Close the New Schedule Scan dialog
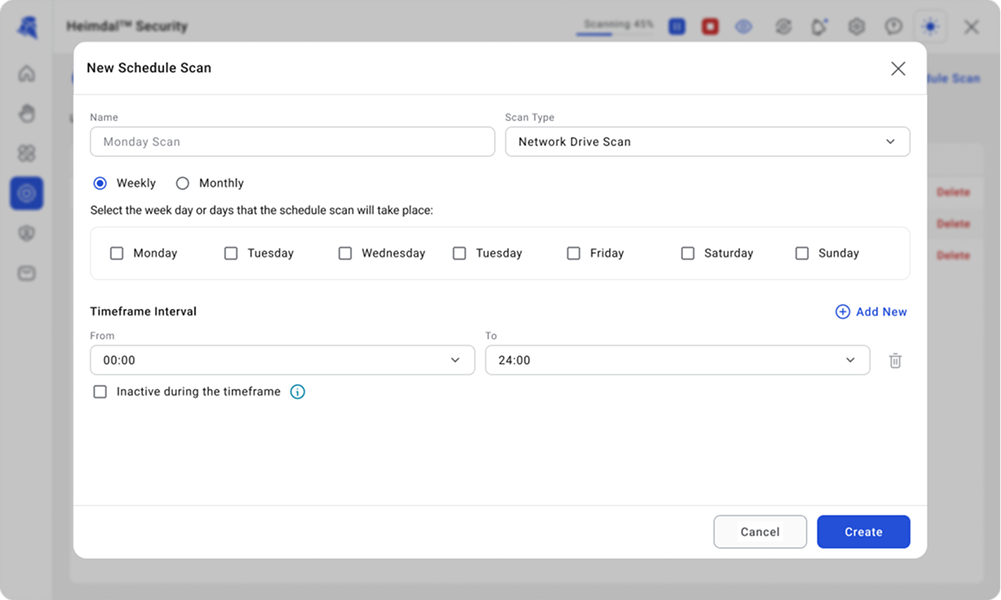Image resolution: width=1001 pixels, height=600 pixels. (x=898, y=68)
